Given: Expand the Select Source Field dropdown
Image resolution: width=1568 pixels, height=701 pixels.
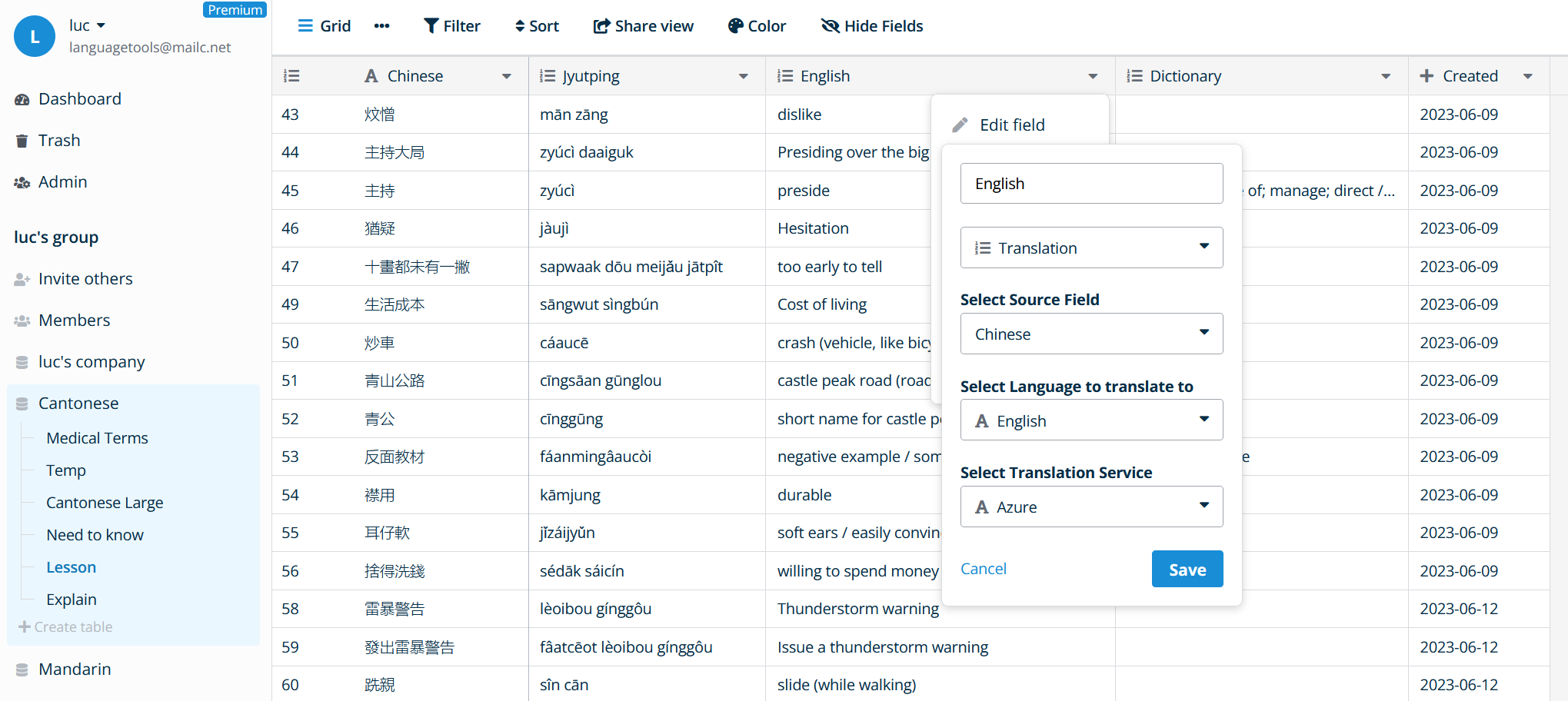Looking at the screenshot, I should [x=1091, y=334].
